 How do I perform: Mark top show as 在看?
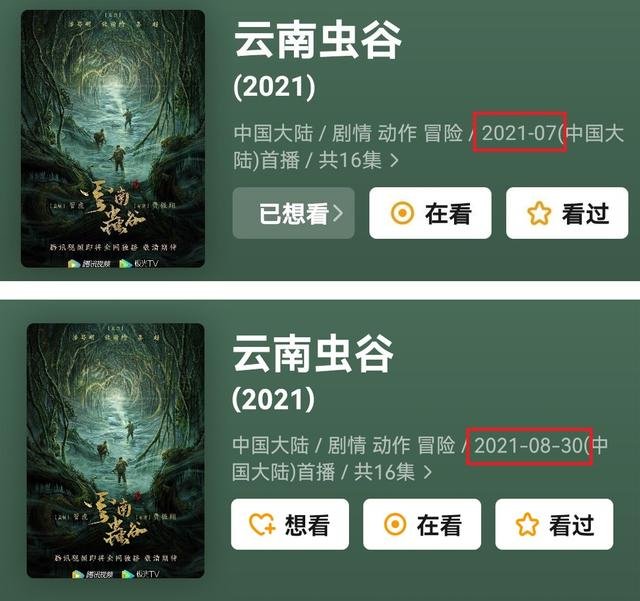coord(430,213)
